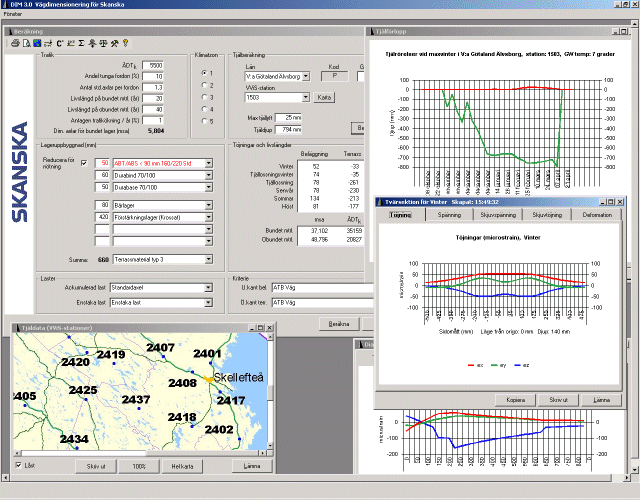
Task: Switch to the Spänning tab
Action: [x=449, y=214]
